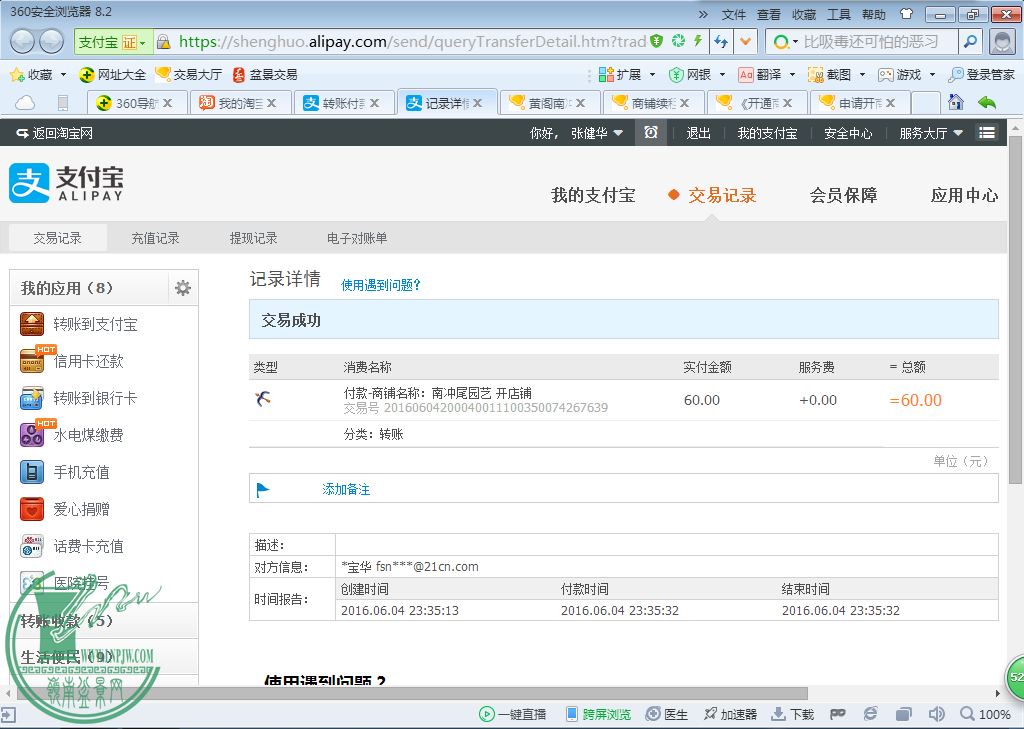The height and width of the screenshot is (729, 1024).
Task: Expand the 张健华 account dropdown
Action: [596, 133]
